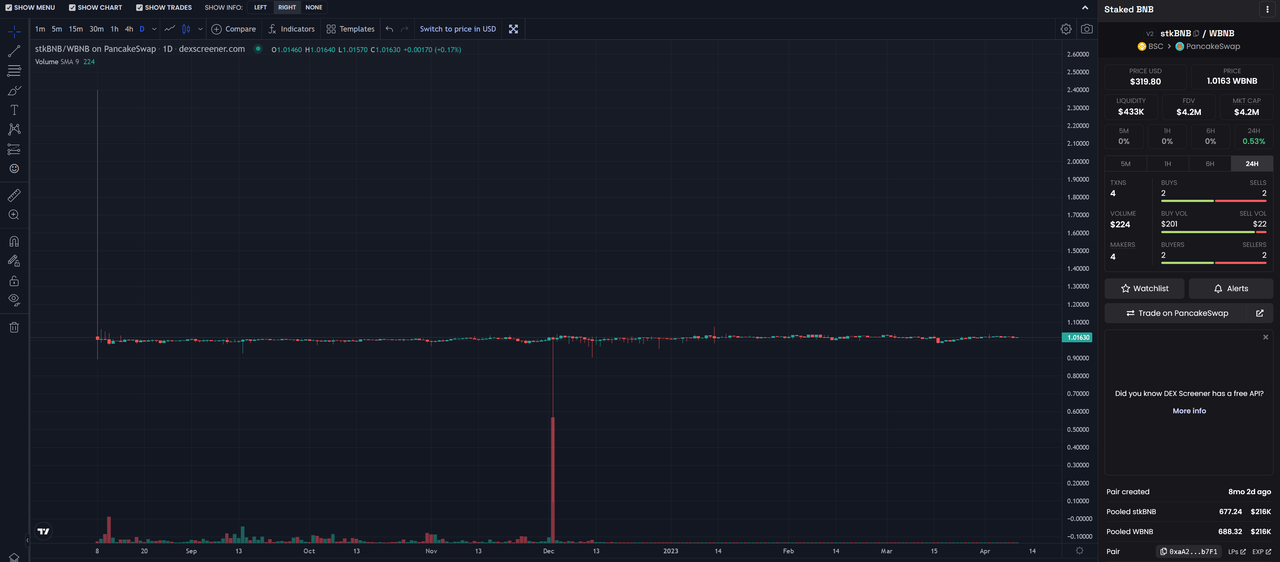Viewport: 1280px width, 562px height.
Task: Expand the timeframe interval dropdown arrow
Action: point(154,29)
